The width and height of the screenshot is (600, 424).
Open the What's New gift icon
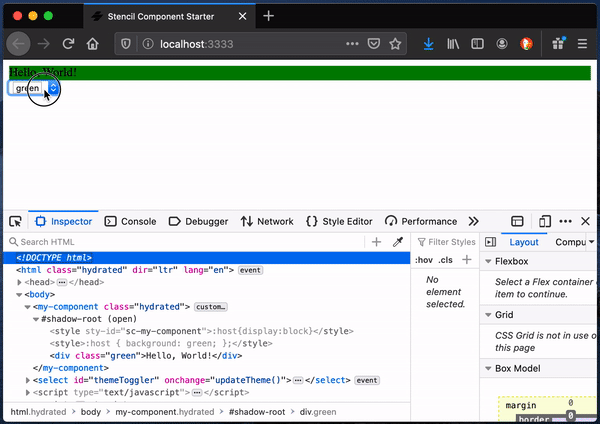tap(559, 44)
